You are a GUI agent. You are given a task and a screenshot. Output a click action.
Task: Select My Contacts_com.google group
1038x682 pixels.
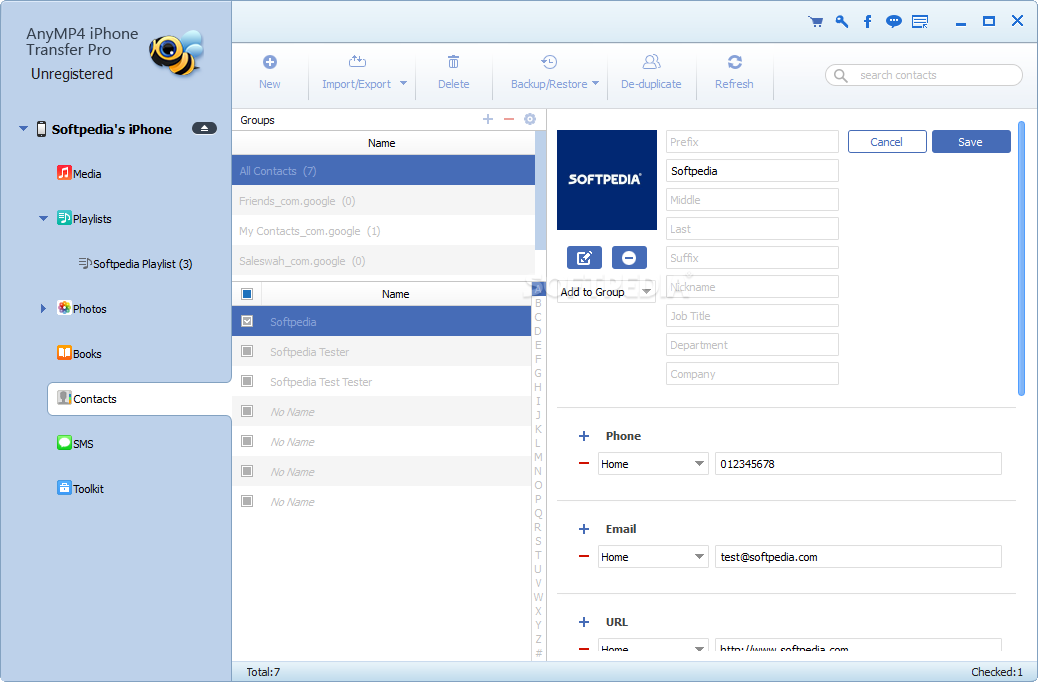[x=383, y=230]
